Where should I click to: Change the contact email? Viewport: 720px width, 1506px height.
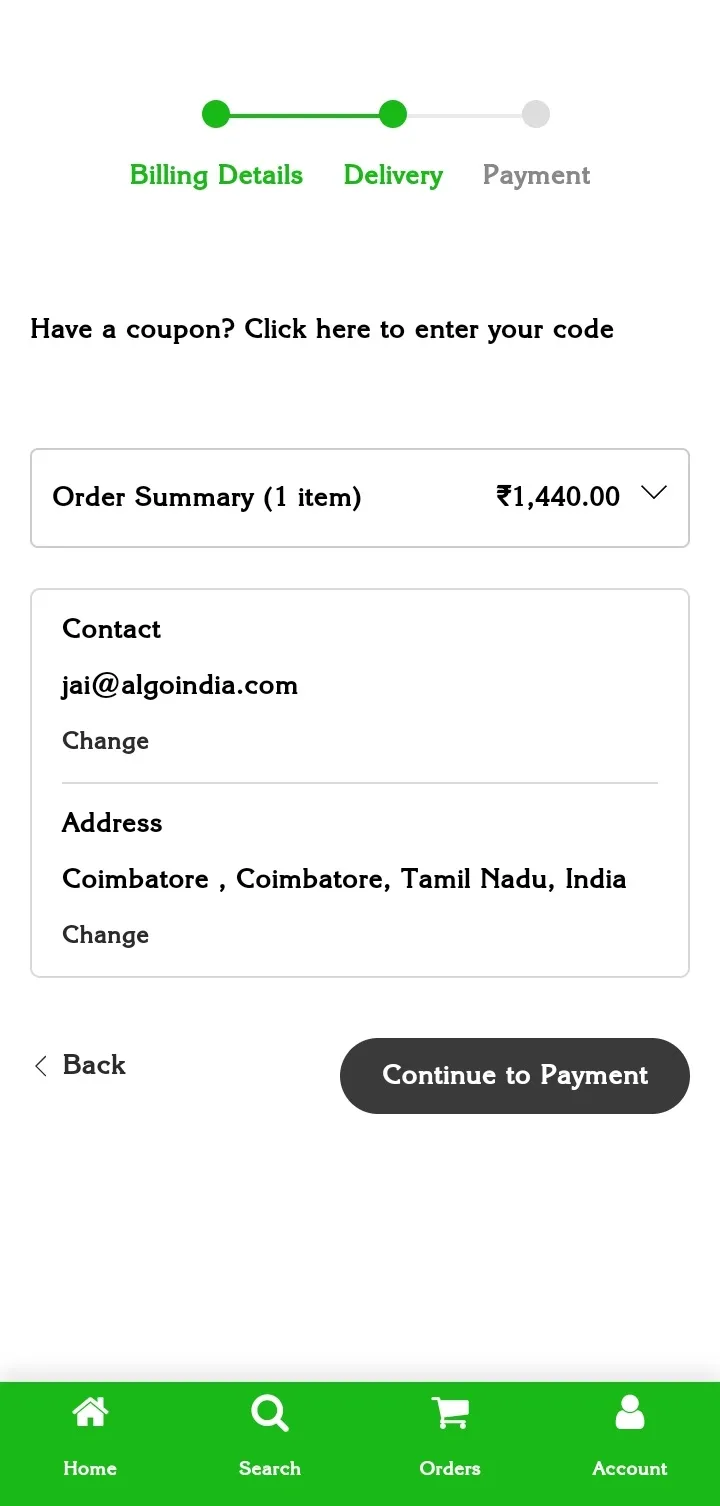tap(105, 741)
